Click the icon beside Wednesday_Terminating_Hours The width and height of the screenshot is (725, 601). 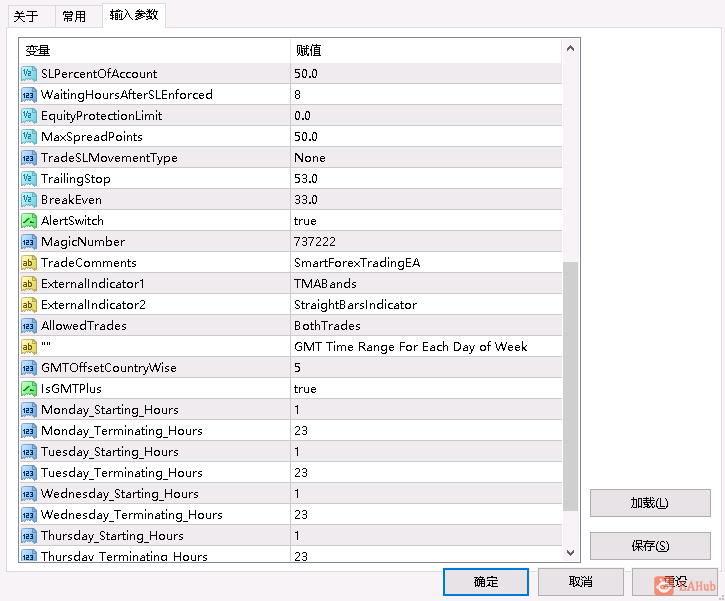29,515
